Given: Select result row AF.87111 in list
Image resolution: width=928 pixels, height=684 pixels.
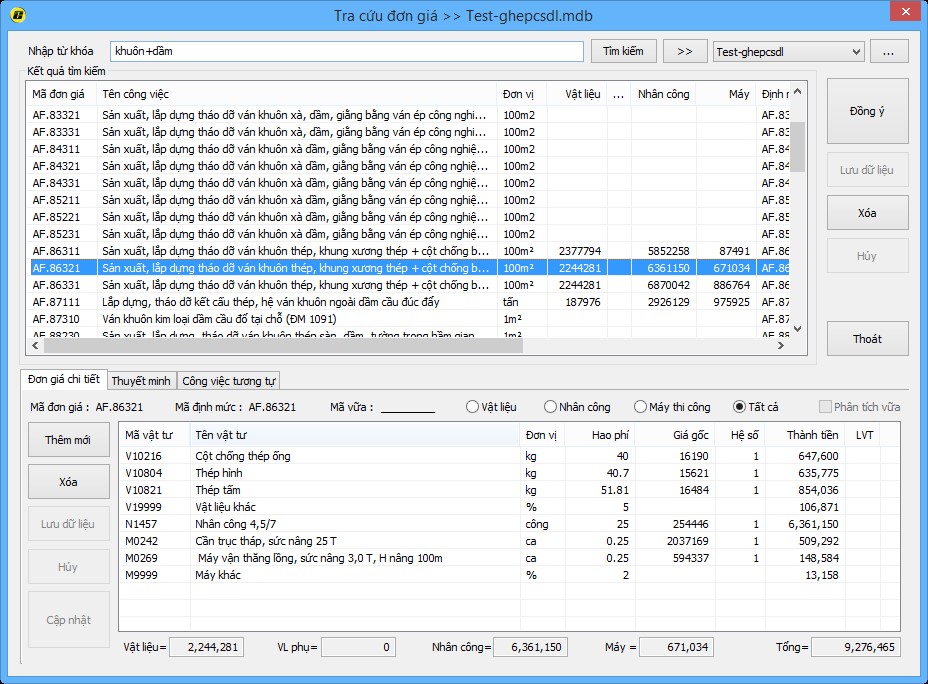Looking at the screenshot, I should [x=57, y=302].
